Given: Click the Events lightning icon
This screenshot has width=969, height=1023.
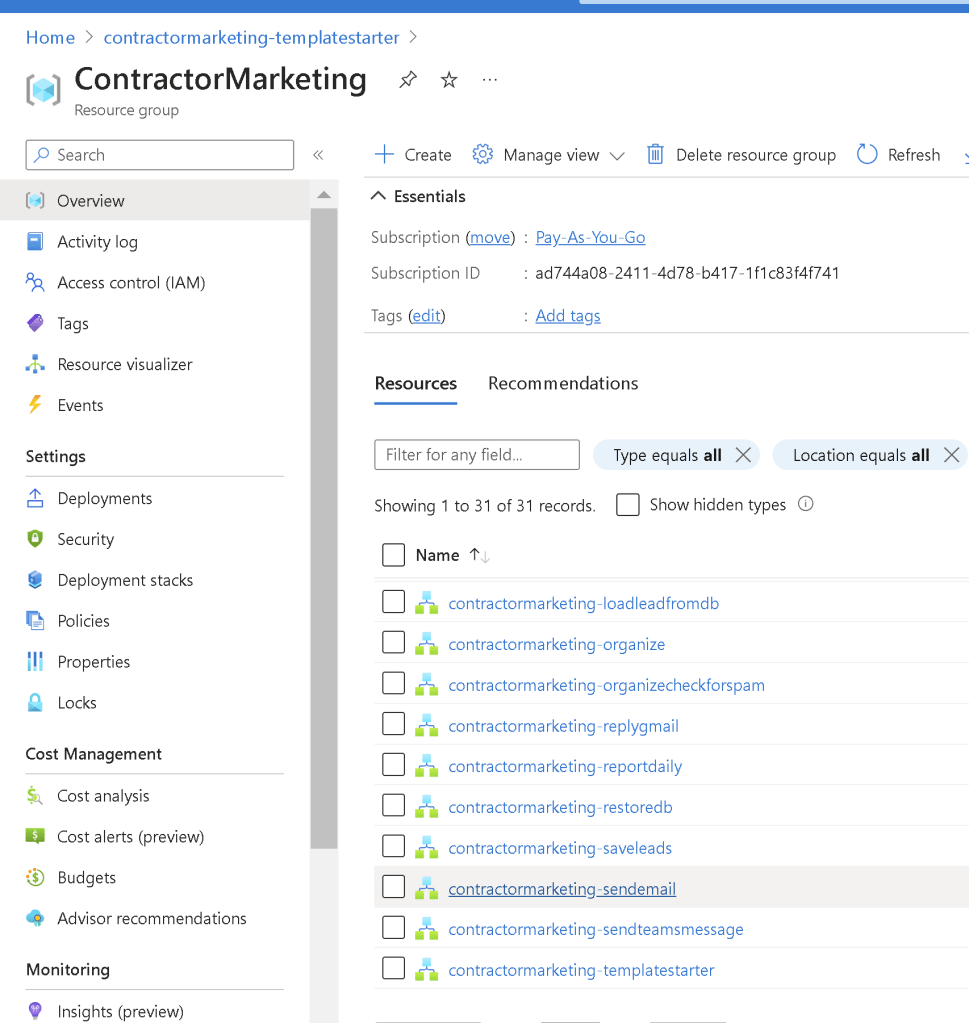Looking at the screenshot, I should [35, 405].
